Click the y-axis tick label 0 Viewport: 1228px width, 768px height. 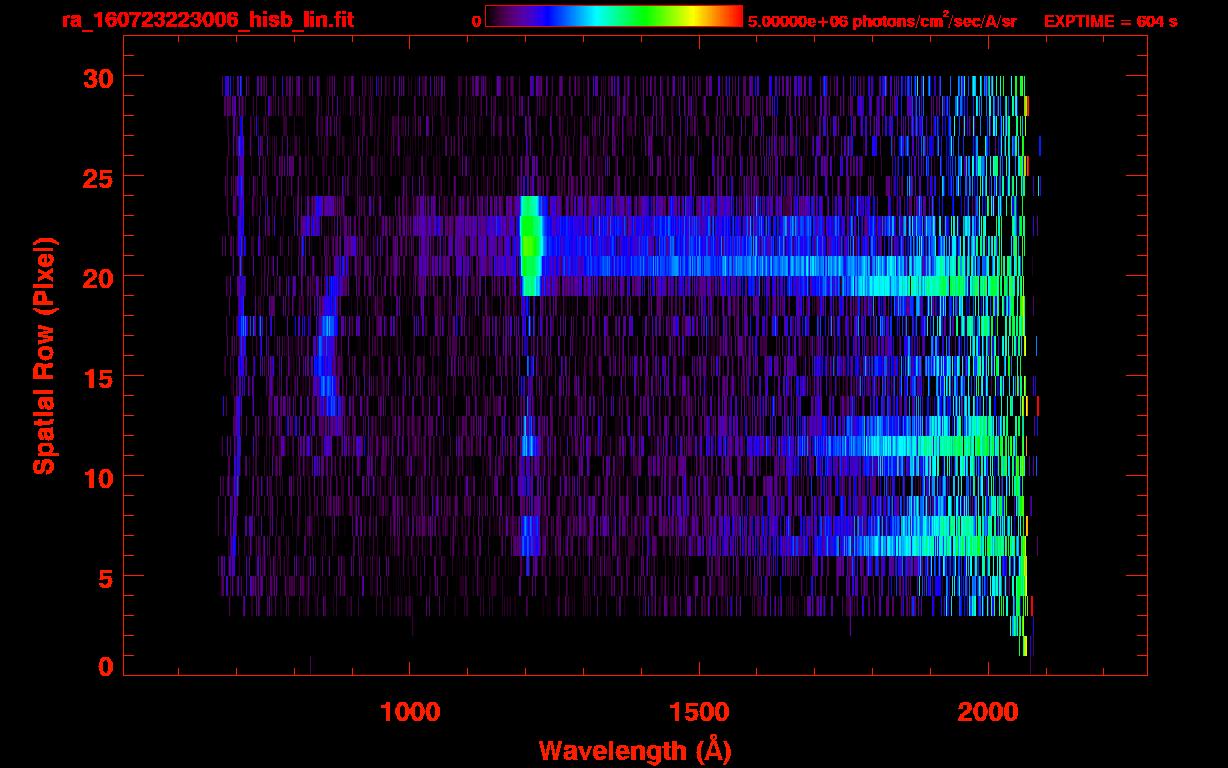[107, 667]
